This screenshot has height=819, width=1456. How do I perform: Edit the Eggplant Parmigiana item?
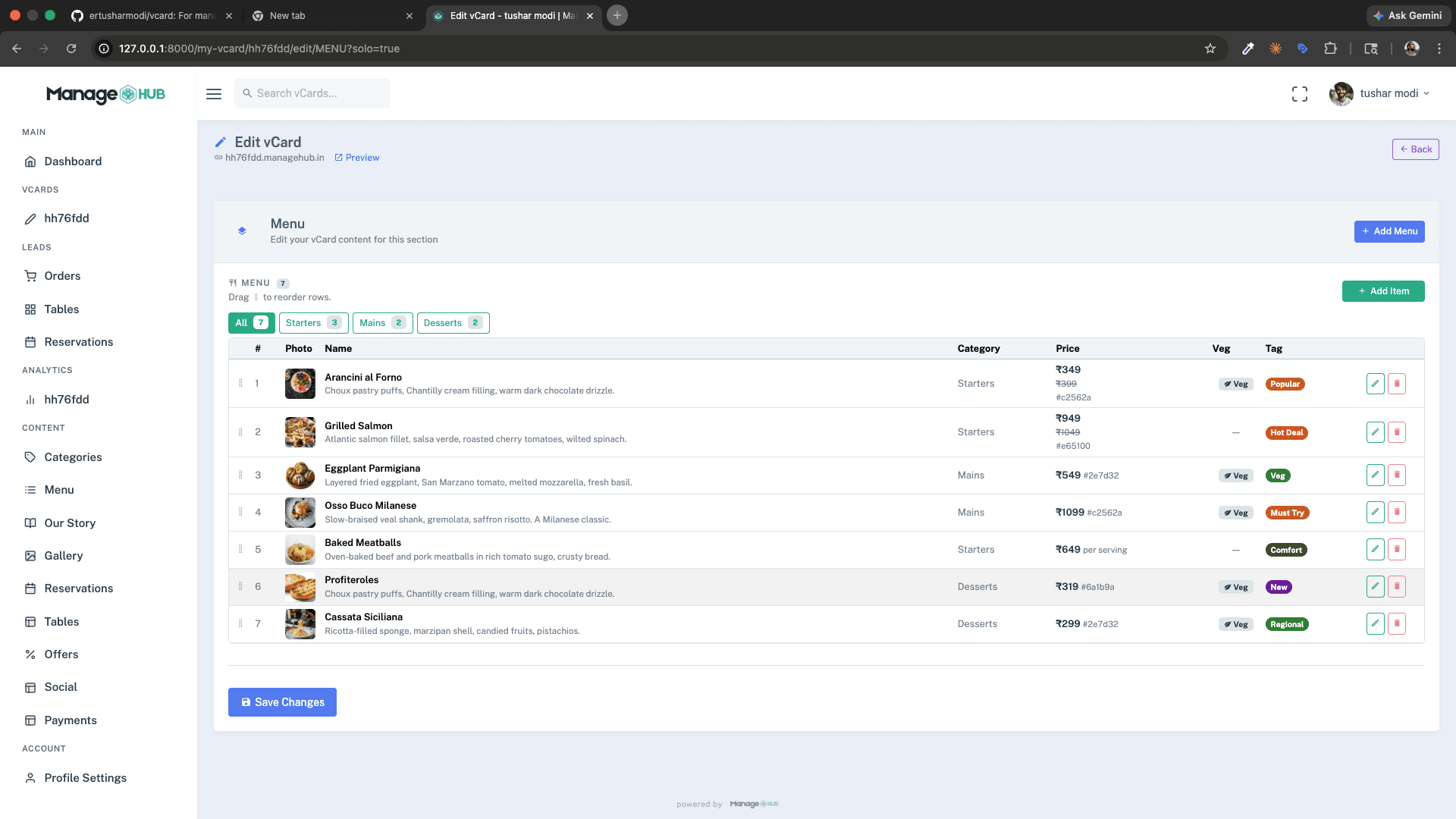pos(1375,475)
